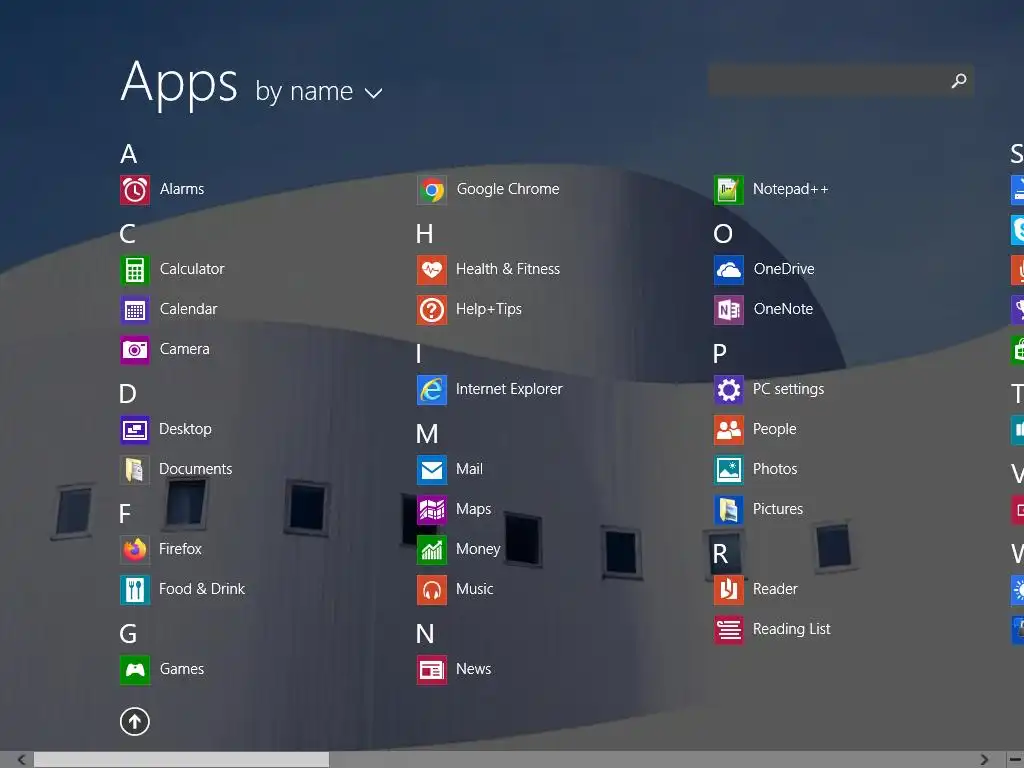Open the Calendar app icon
Screen dimensions: 1024x768
coord(135,310)
